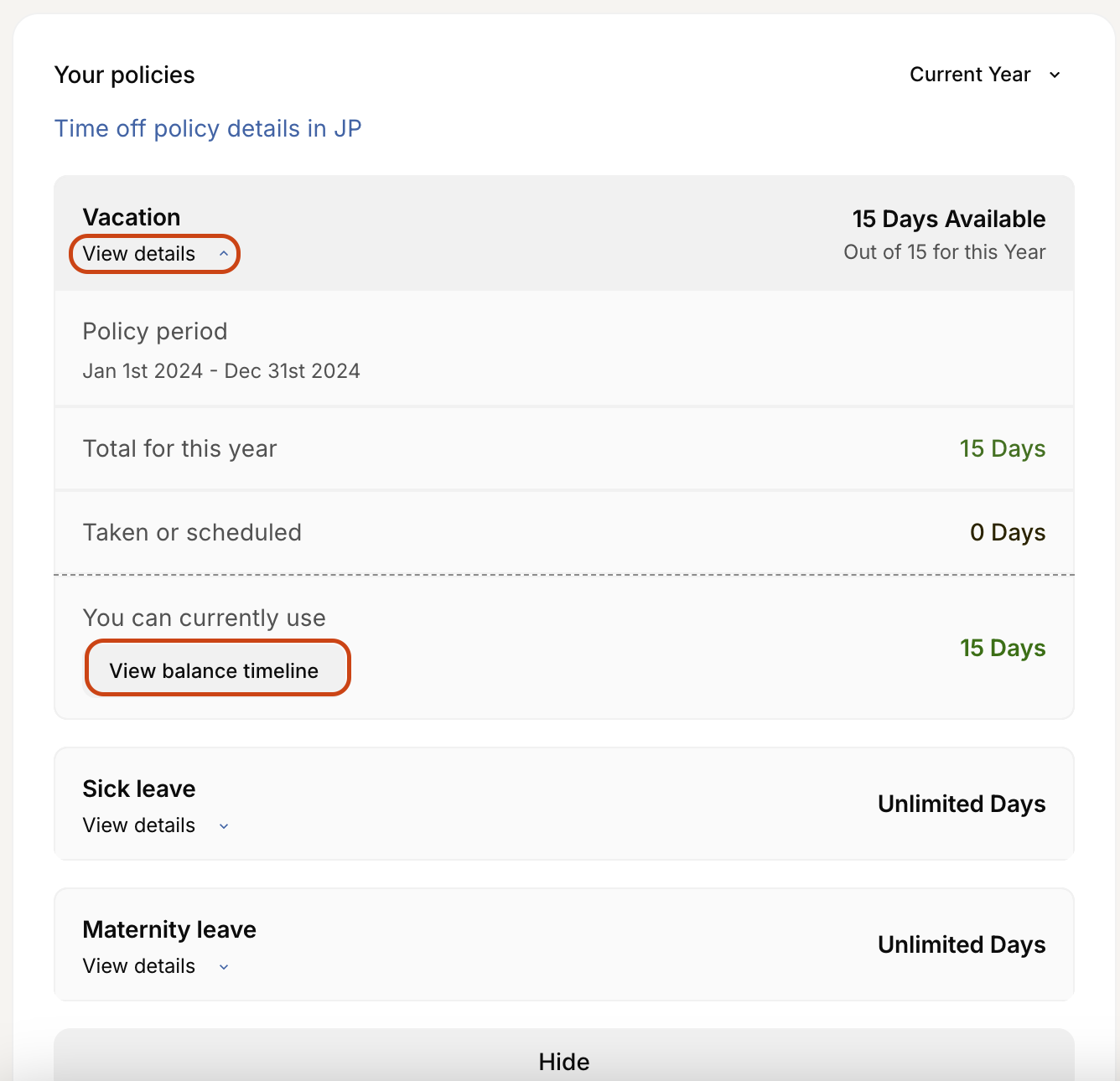Click the Sick leave heading

pyautogui.click(x=139, y=789)
